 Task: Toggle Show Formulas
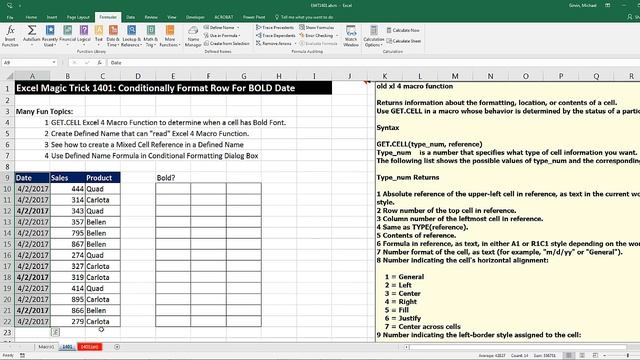317,27
